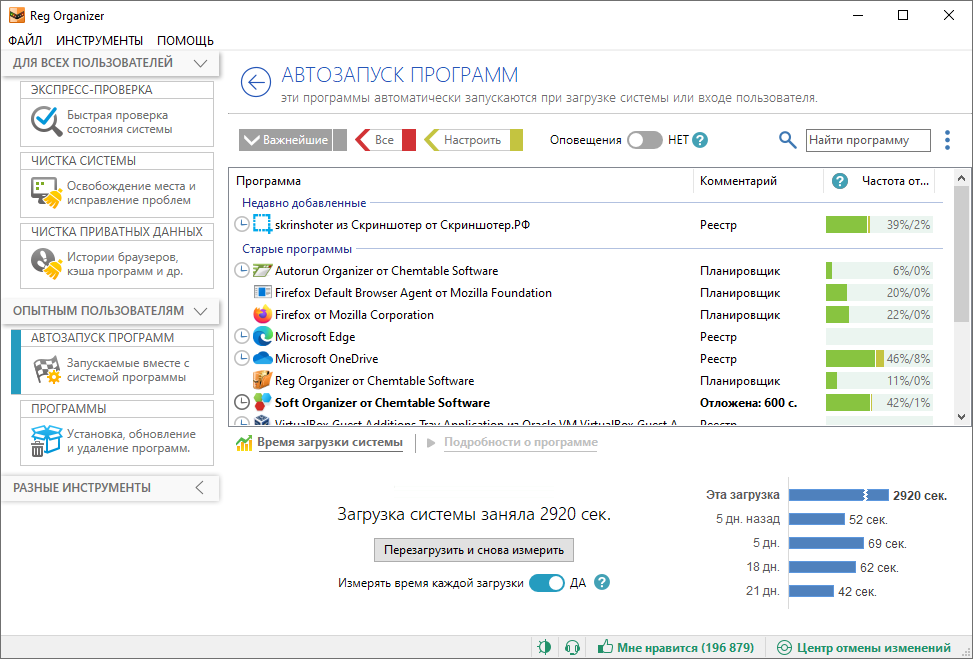
Task: Click the Экспресс-проверка magnifier icon
Action: point(45,122)
